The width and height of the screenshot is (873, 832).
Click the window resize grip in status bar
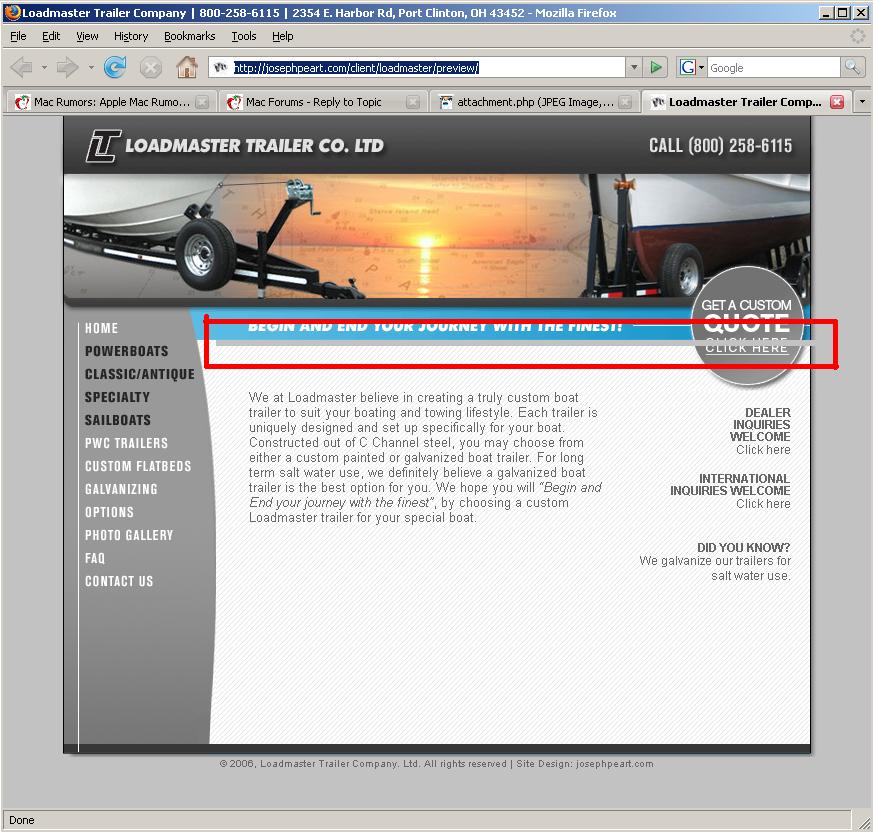864,822
